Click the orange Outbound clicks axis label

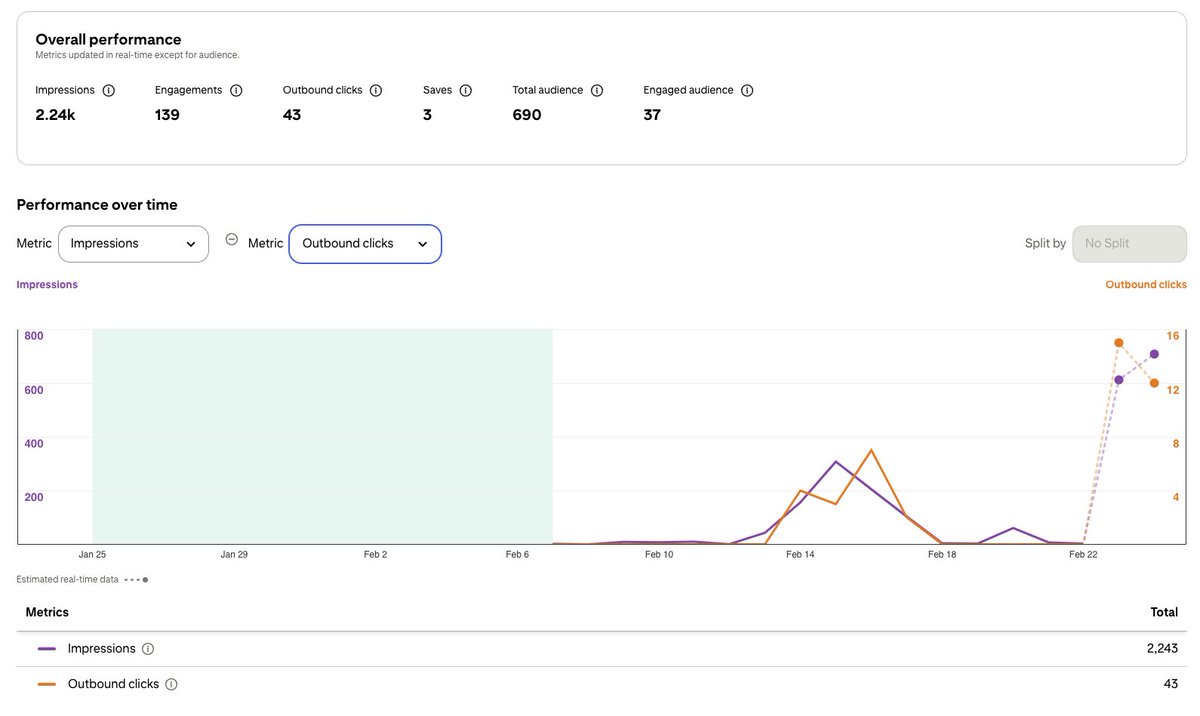1146,285
